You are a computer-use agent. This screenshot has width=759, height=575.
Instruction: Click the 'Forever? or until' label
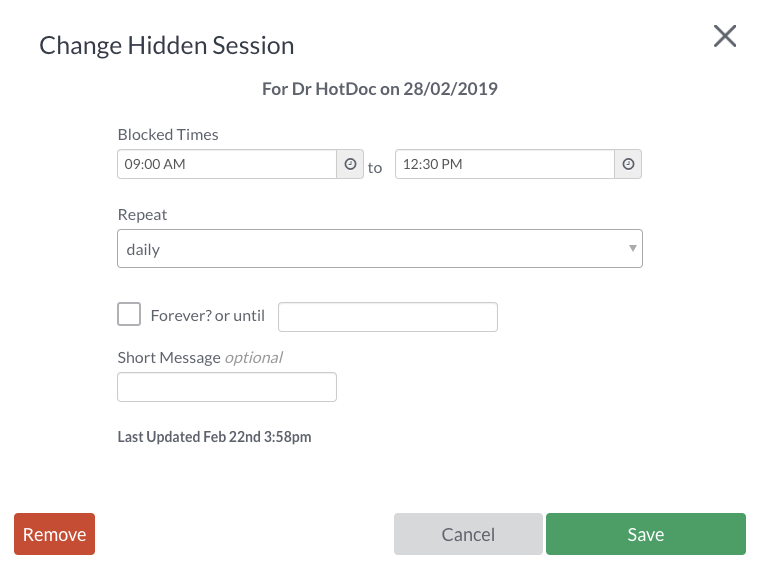208,316
